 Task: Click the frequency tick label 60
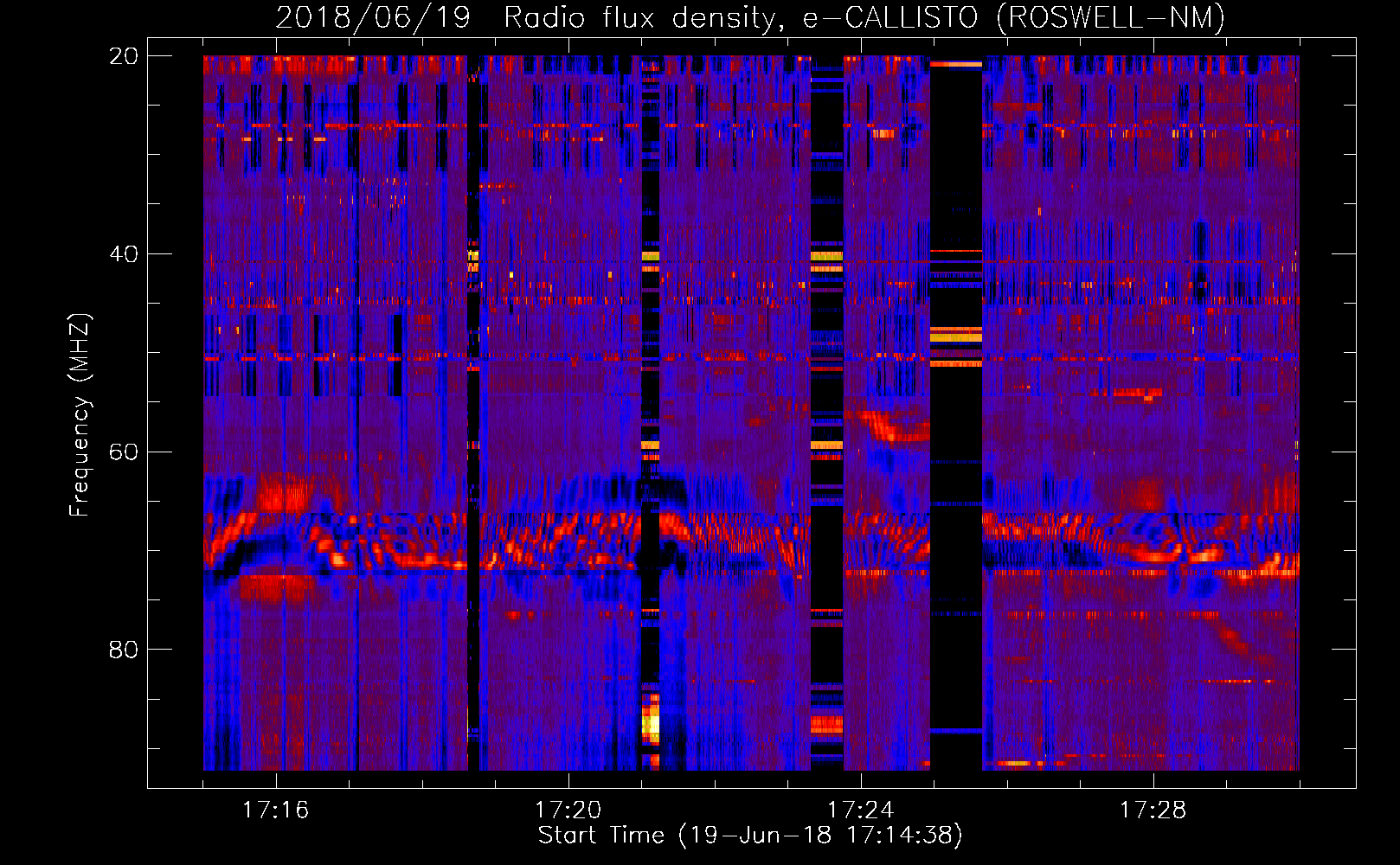[124, 452]
